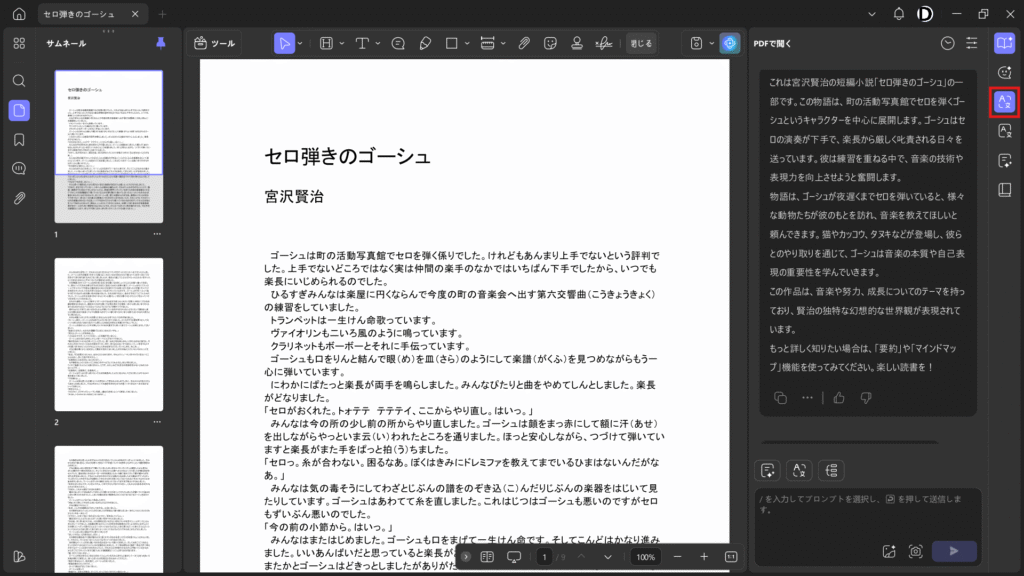
Task: Unpin the thumbnail panel with pin icon
Action: point(161,43)
